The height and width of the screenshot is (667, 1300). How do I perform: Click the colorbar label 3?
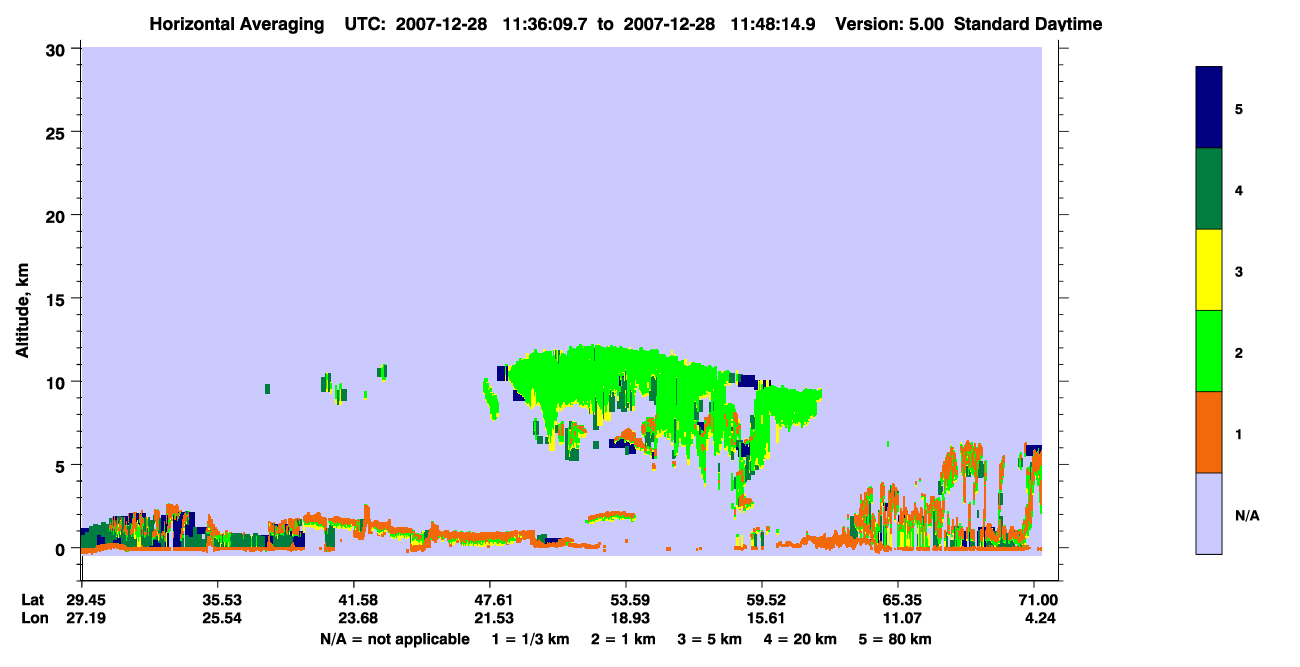(1239, 270)
